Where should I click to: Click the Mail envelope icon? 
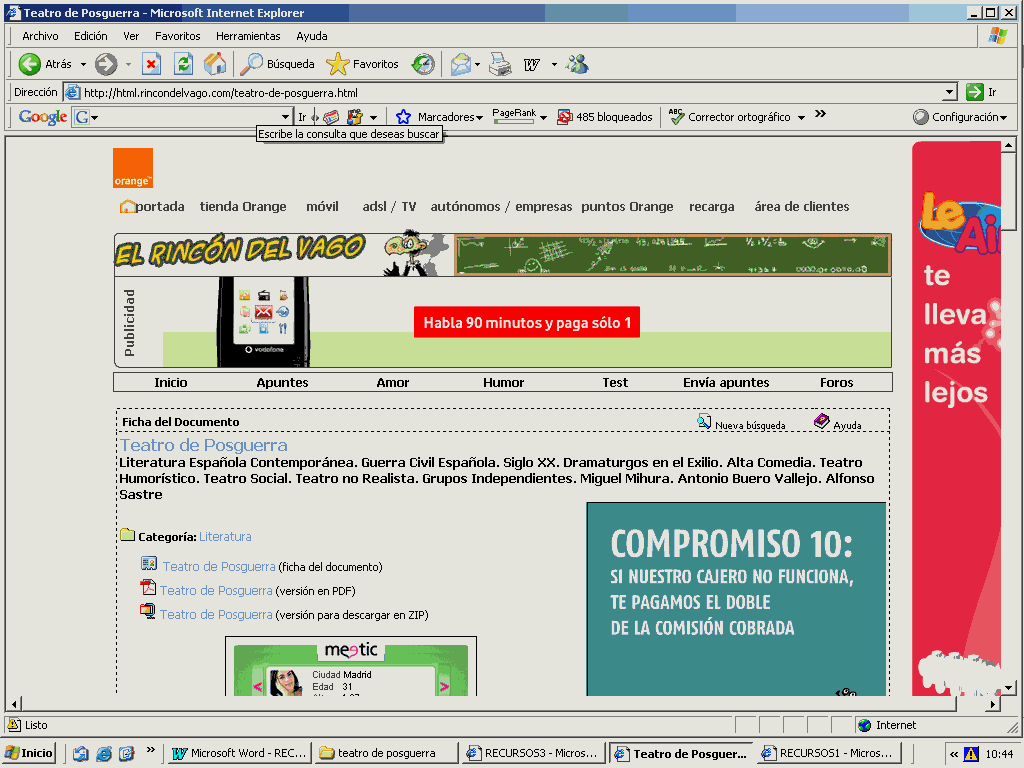coord(460,64)
